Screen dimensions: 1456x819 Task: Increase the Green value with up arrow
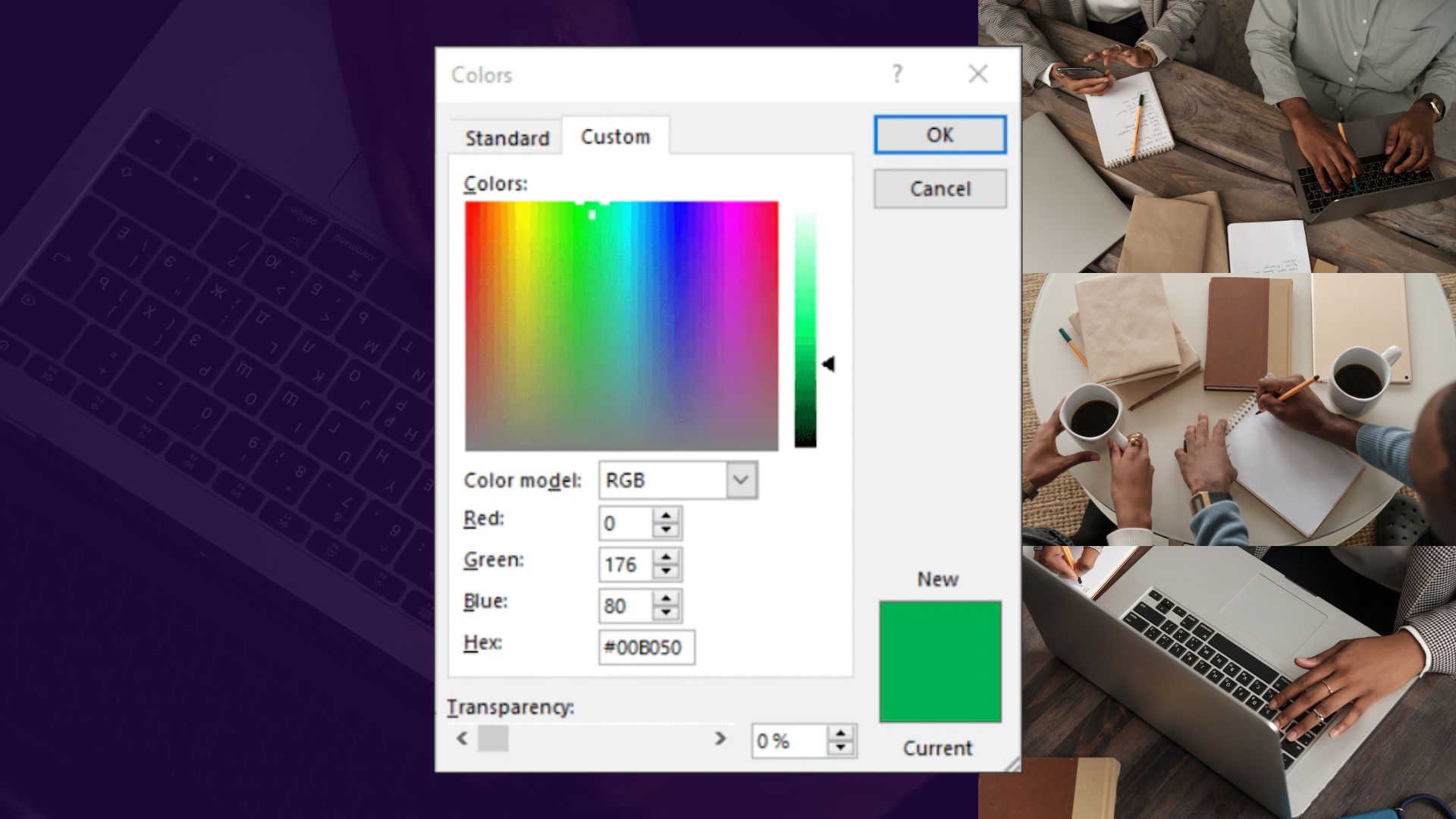click(x=666, y=557)
